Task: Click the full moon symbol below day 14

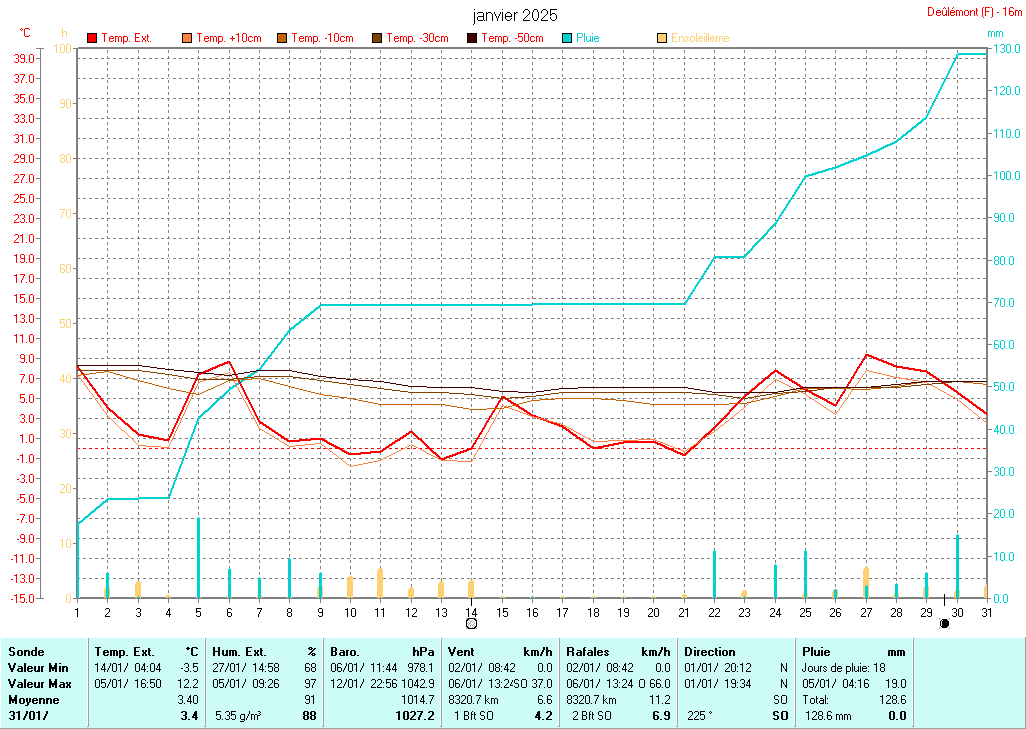Action: click(471, 623)
